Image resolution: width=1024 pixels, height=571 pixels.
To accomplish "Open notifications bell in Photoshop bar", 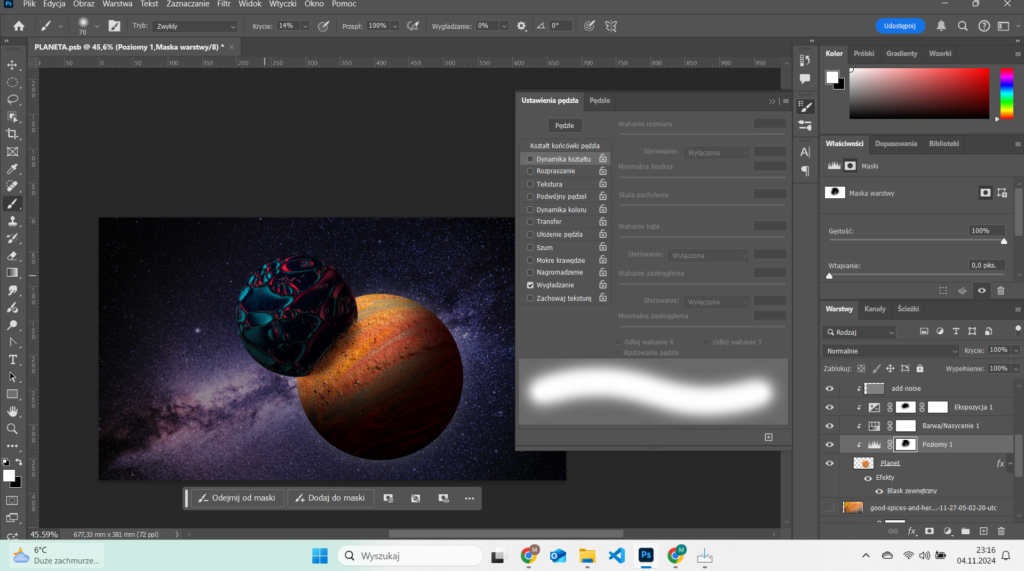I will (x=941, y=26).
